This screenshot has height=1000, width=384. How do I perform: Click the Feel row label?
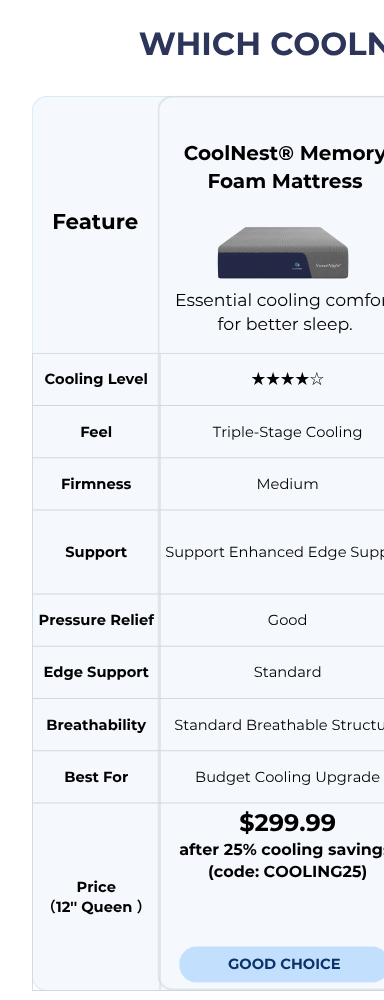[x=96, y=432]
